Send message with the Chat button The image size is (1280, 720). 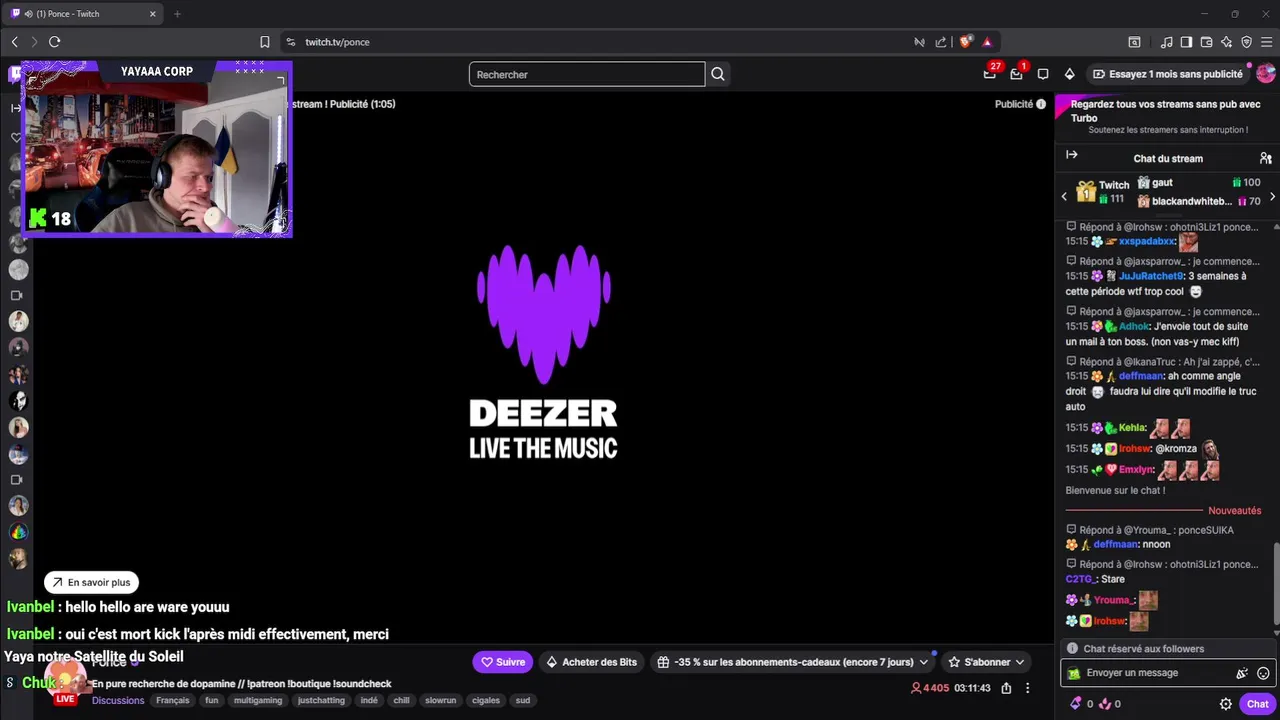point(1257,704)
